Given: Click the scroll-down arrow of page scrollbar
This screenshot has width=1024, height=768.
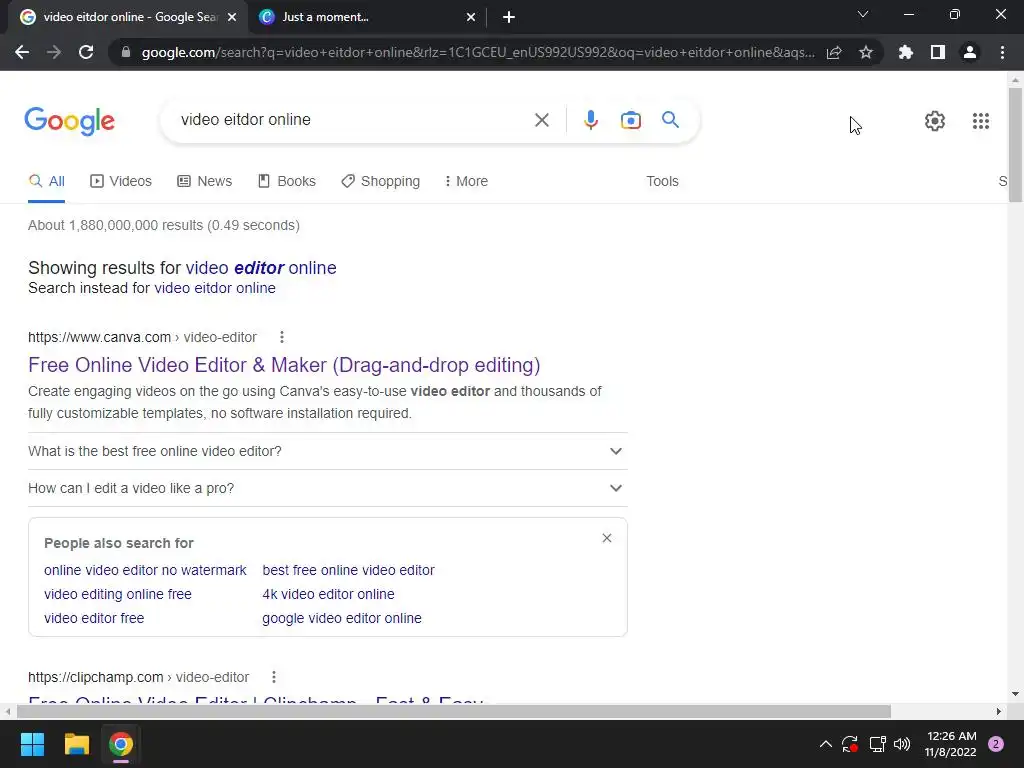Looking at the screenshot, I should click(x=1015, y=694).
